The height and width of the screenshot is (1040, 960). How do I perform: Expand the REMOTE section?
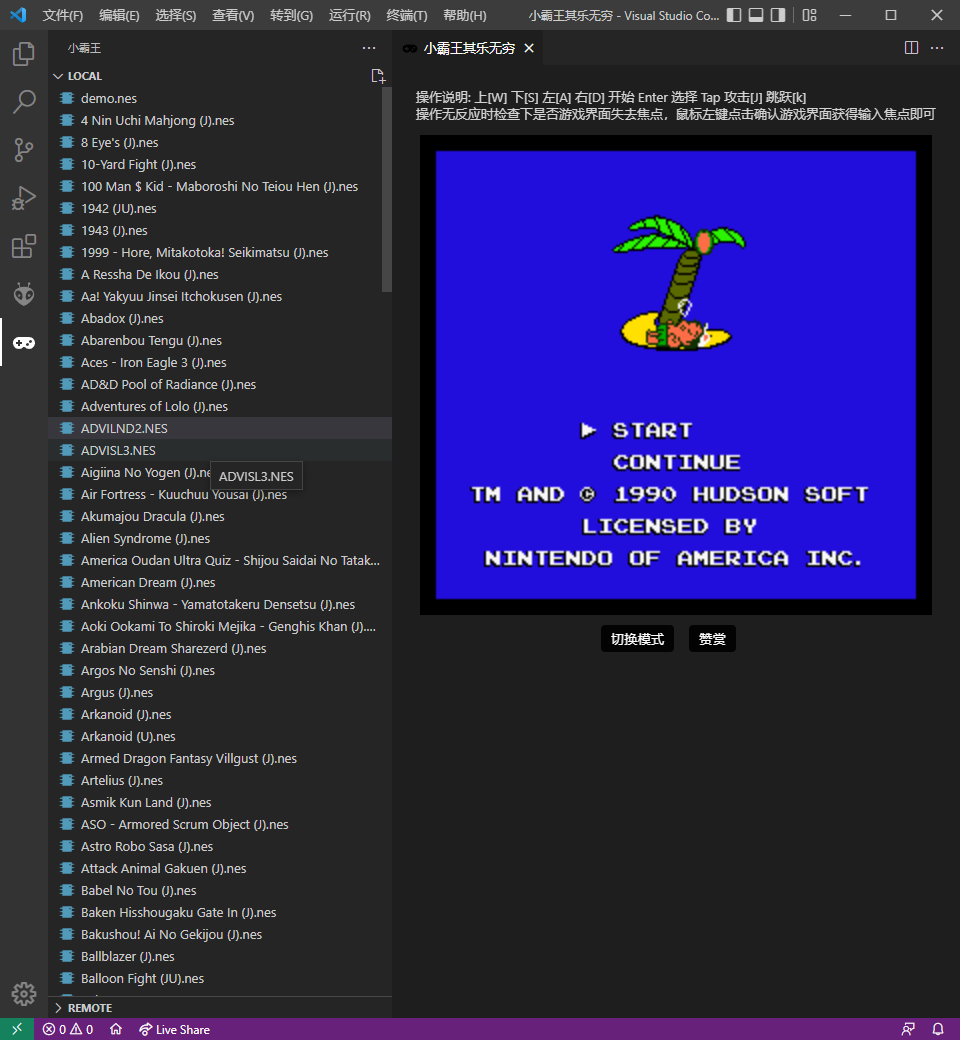tap(220, 1008)
